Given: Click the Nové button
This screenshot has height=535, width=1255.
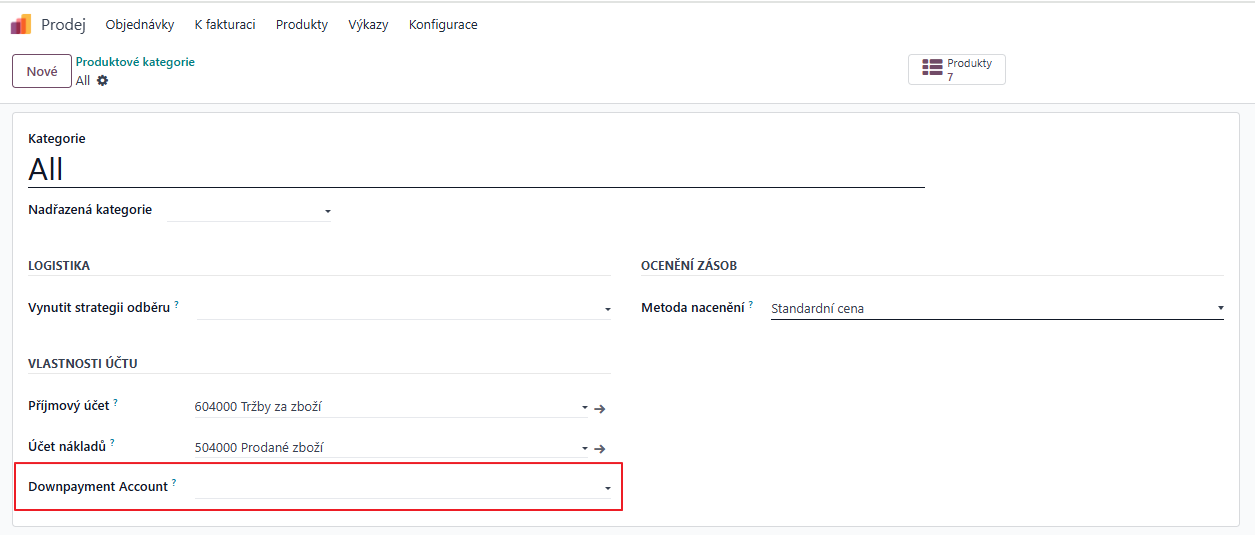Looking at the screenshot, I should click(x=42, y=71).
